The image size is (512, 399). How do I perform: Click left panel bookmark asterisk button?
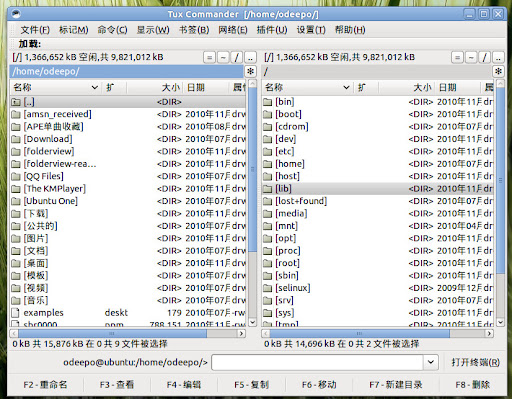250,71
